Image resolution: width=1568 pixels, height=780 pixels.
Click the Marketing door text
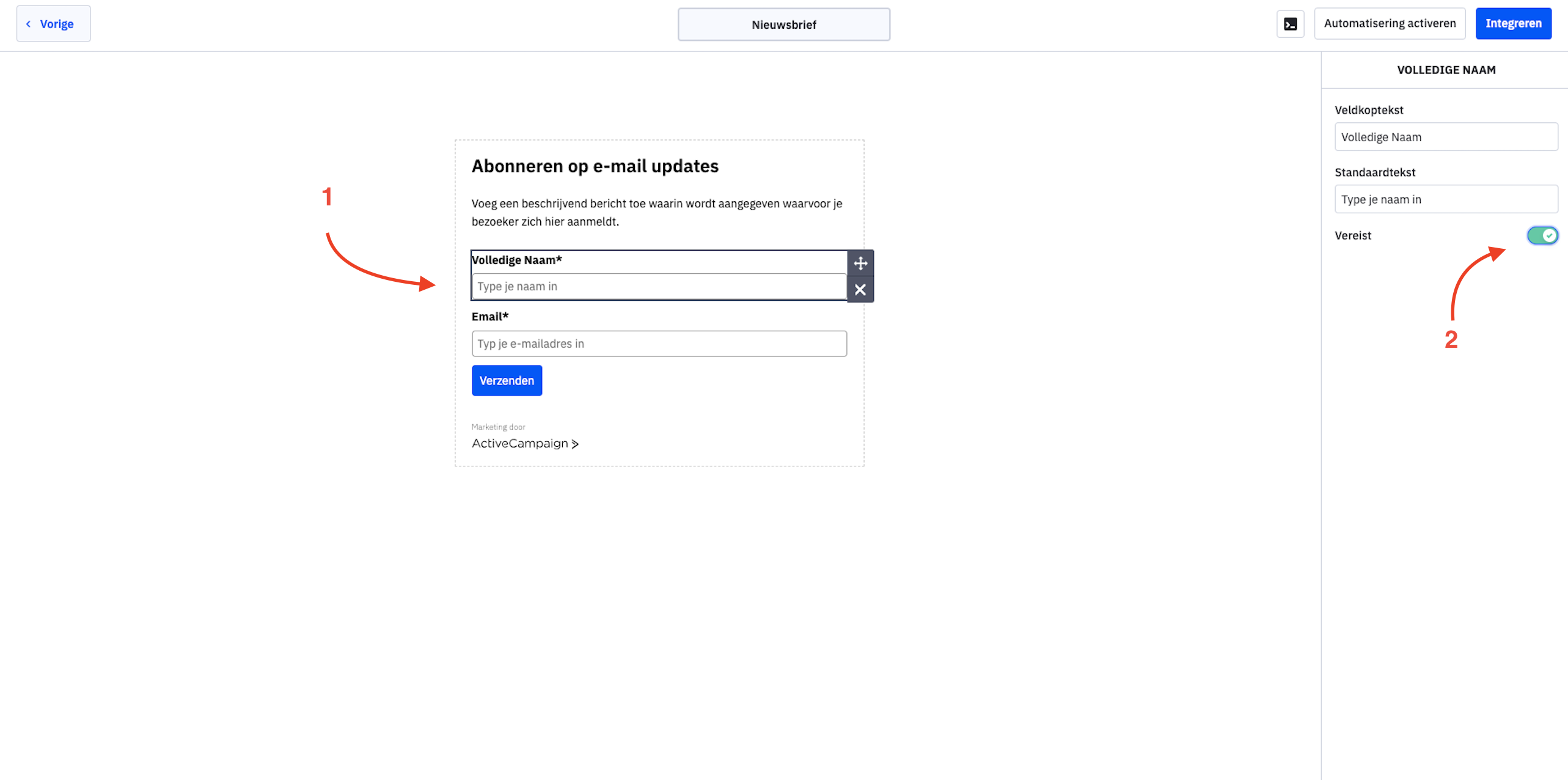pos(498,427)
